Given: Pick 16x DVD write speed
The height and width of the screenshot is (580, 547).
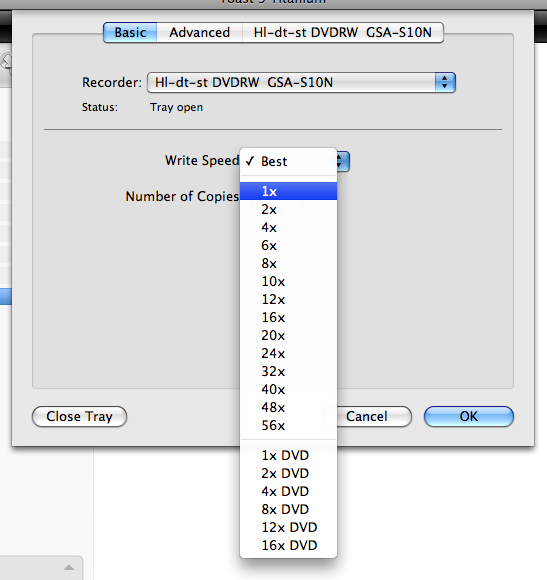Looking at the screenshot, I should 288,545.
